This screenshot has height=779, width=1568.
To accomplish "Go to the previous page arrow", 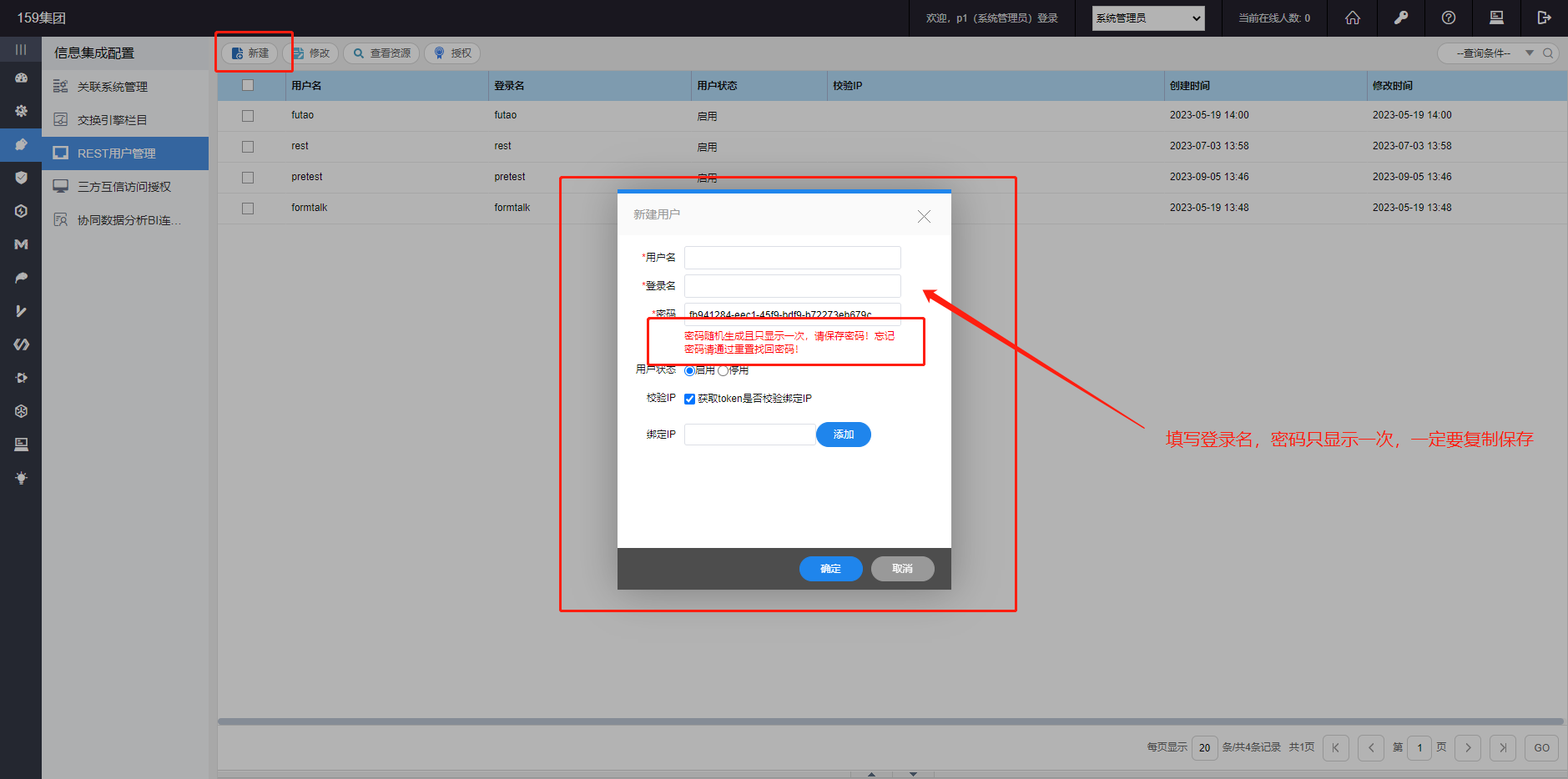I will [x=1371, y=748].
